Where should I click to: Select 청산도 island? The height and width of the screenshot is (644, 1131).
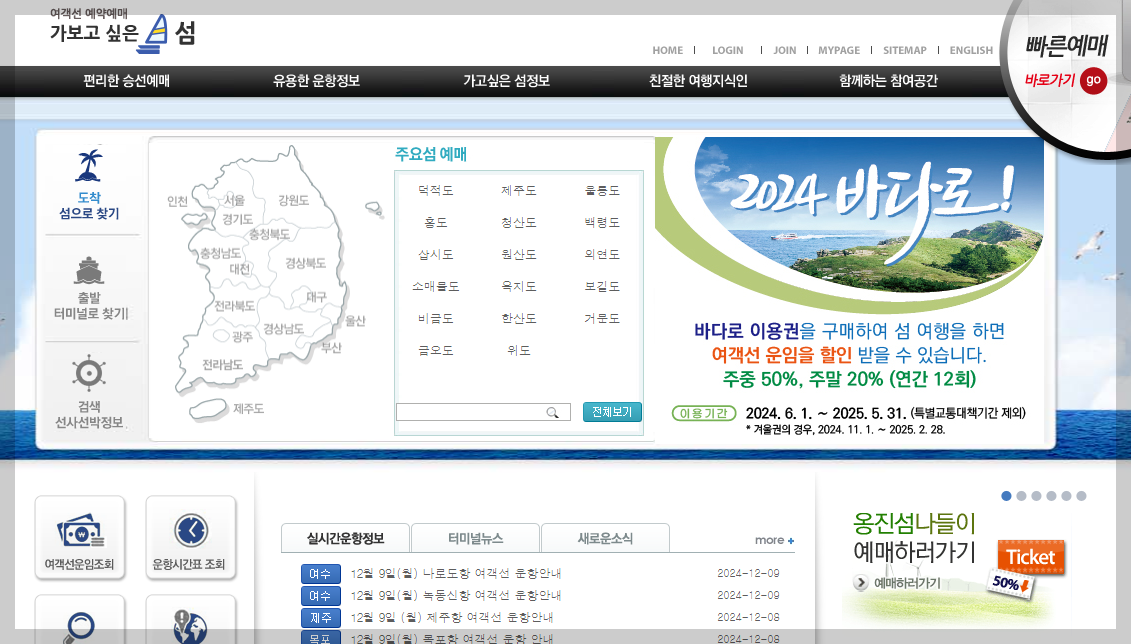(x=519, y=223)
